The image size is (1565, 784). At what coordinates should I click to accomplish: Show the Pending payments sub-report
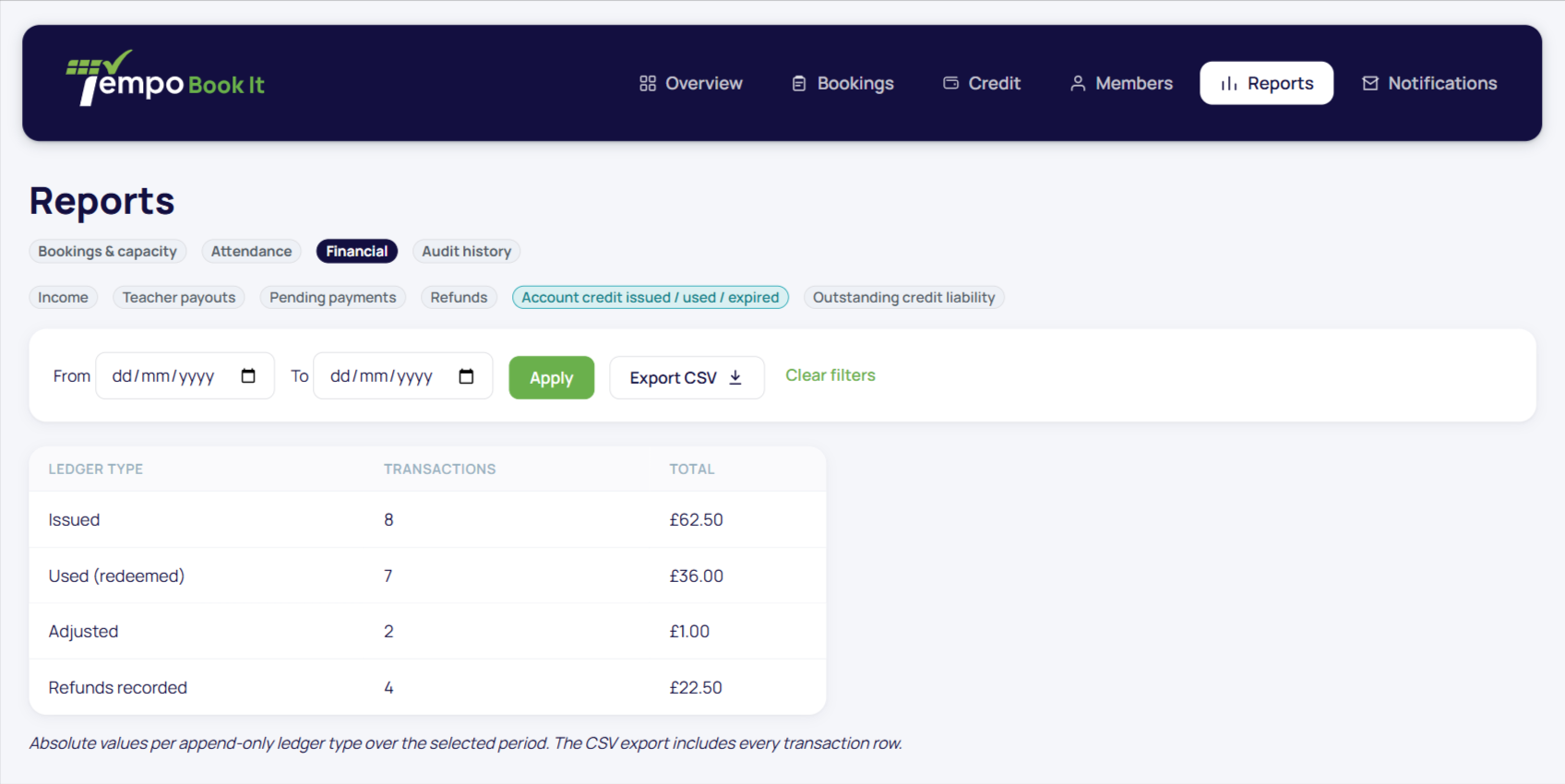click(x=332, y=297)
